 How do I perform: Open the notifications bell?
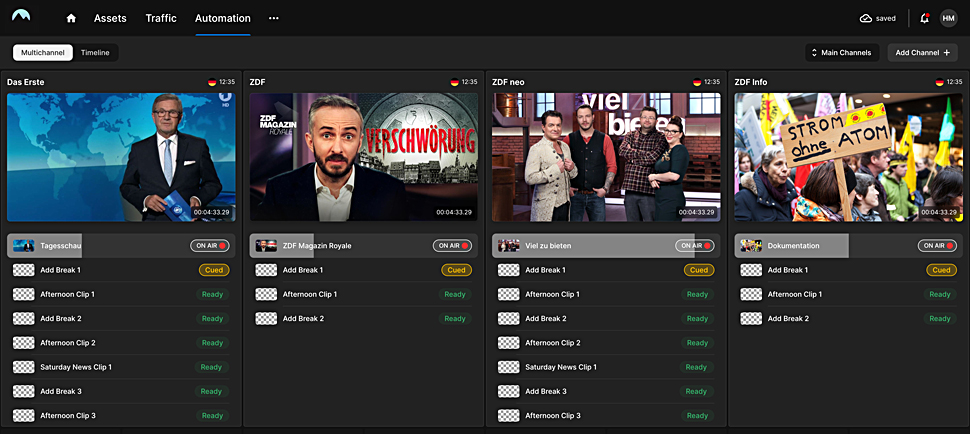(x=924, y=18)
